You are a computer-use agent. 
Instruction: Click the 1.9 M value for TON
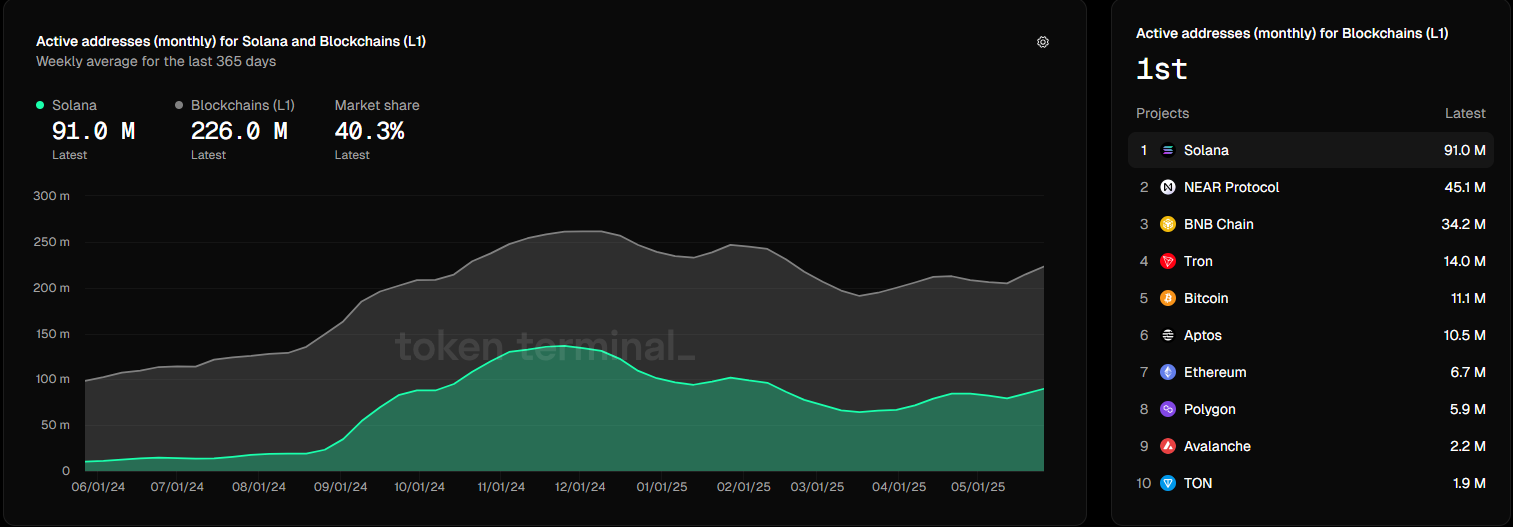click(x=1468, y=483)
